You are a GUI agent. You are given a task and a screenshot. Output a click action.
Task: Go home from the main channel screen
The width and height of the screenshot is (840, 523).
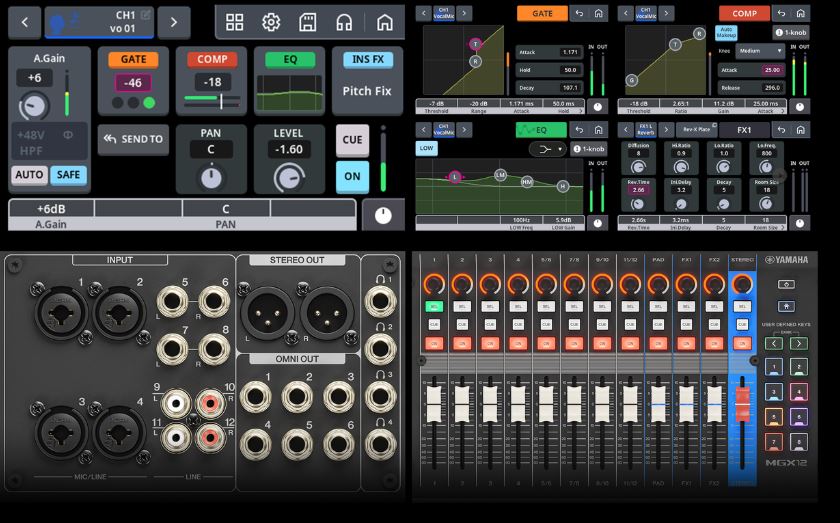point(384,22)
